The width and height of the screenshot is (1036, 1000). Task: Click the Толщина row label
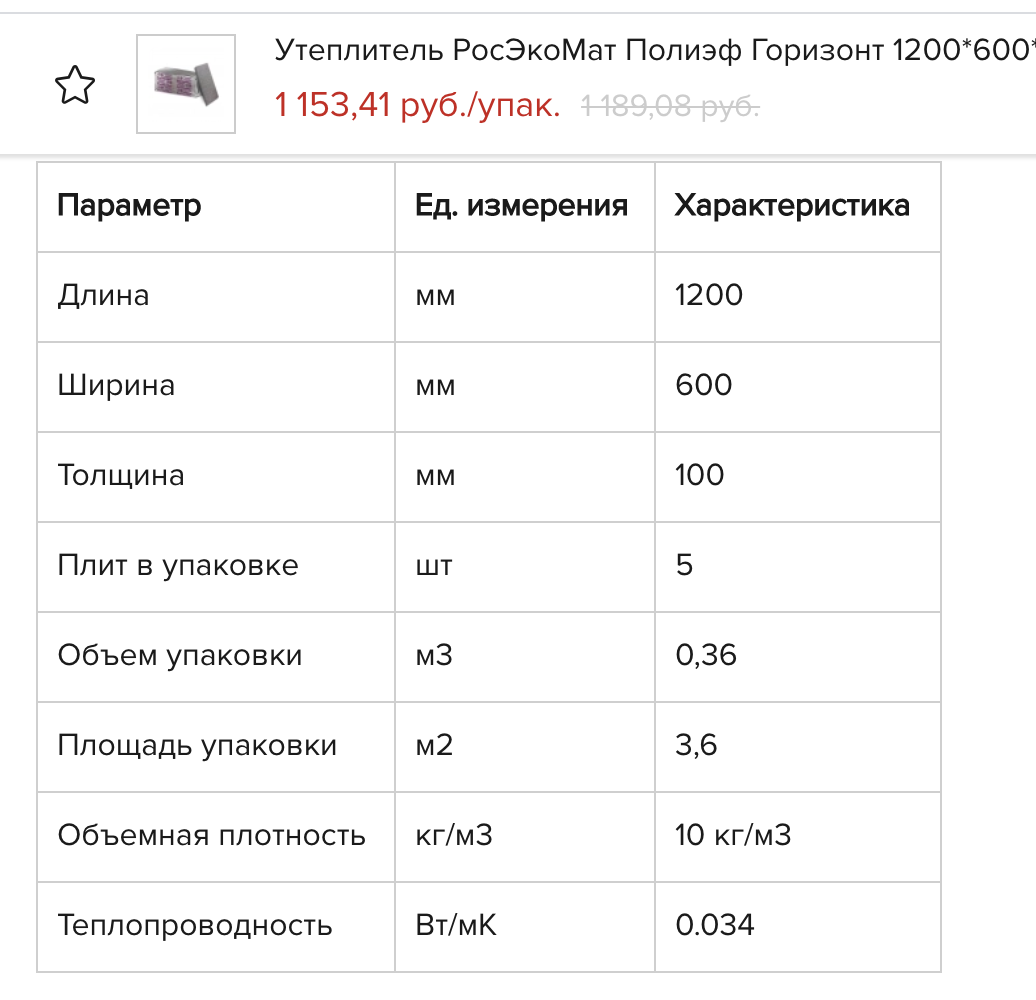121,476
